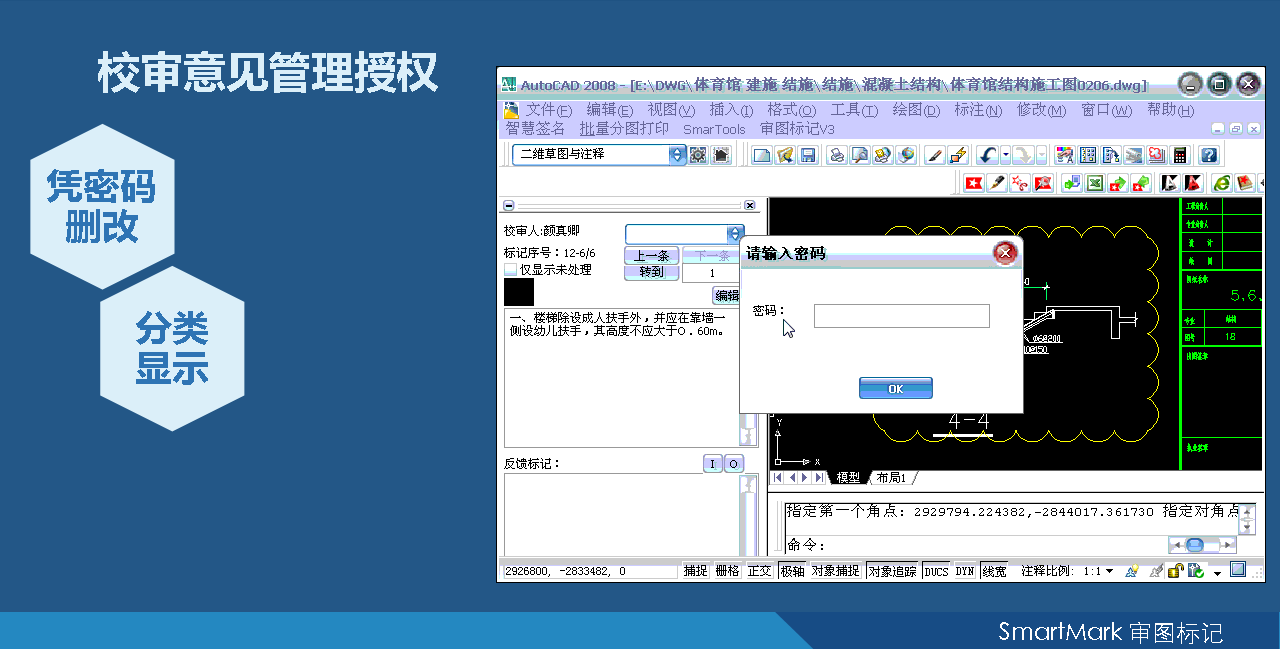Screen dimensions: 1280x649
Task: Toggle 栅格 grid display
Action: pos(727,571)
